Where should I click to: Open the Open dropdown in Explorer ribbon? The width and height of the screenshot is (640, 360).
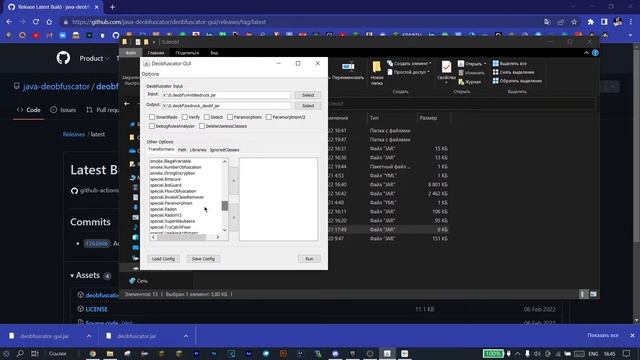point(472,64)
